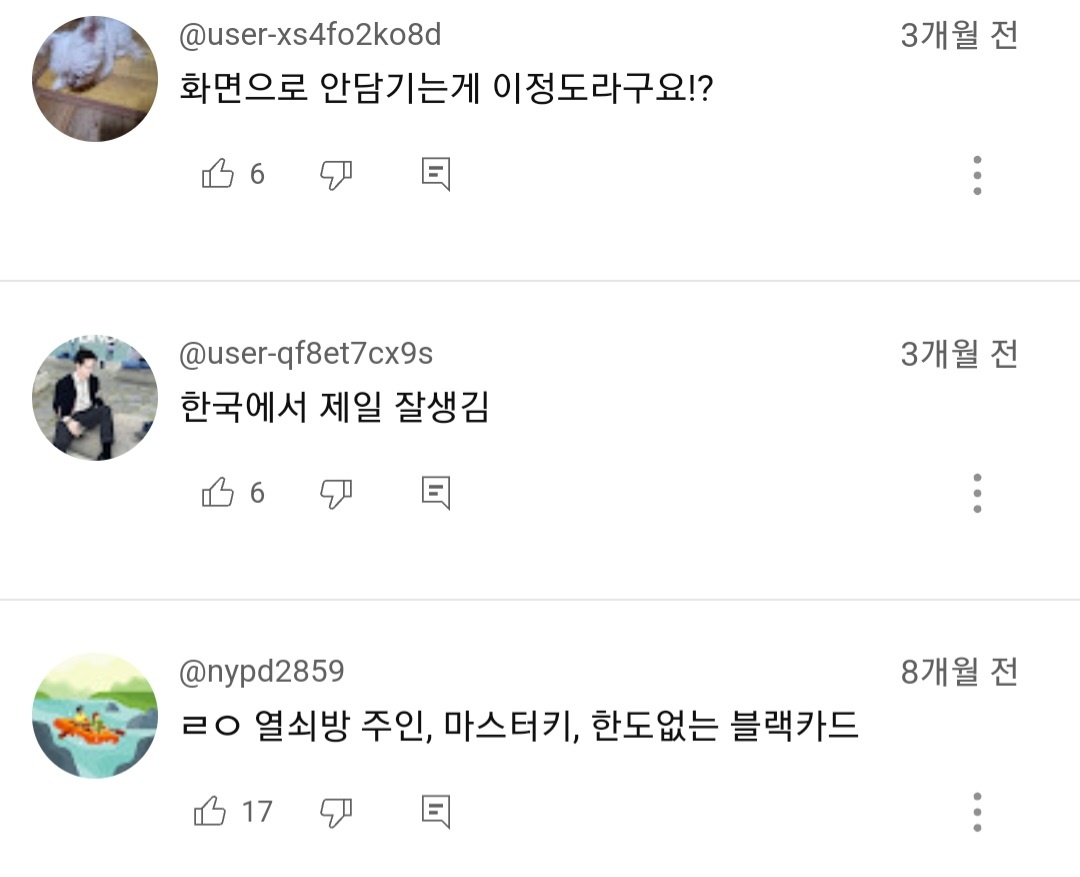Open @user-qf8et7cx9s's profile picture

94,390
